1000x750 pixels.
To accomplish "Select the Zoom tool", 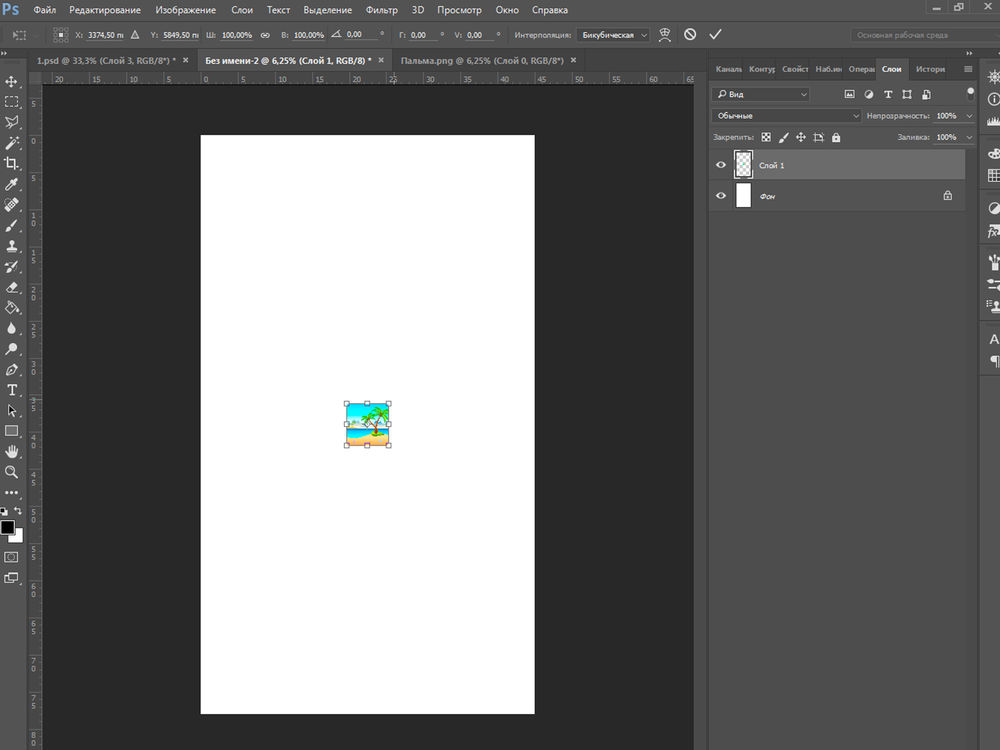I will coord(12,472).
